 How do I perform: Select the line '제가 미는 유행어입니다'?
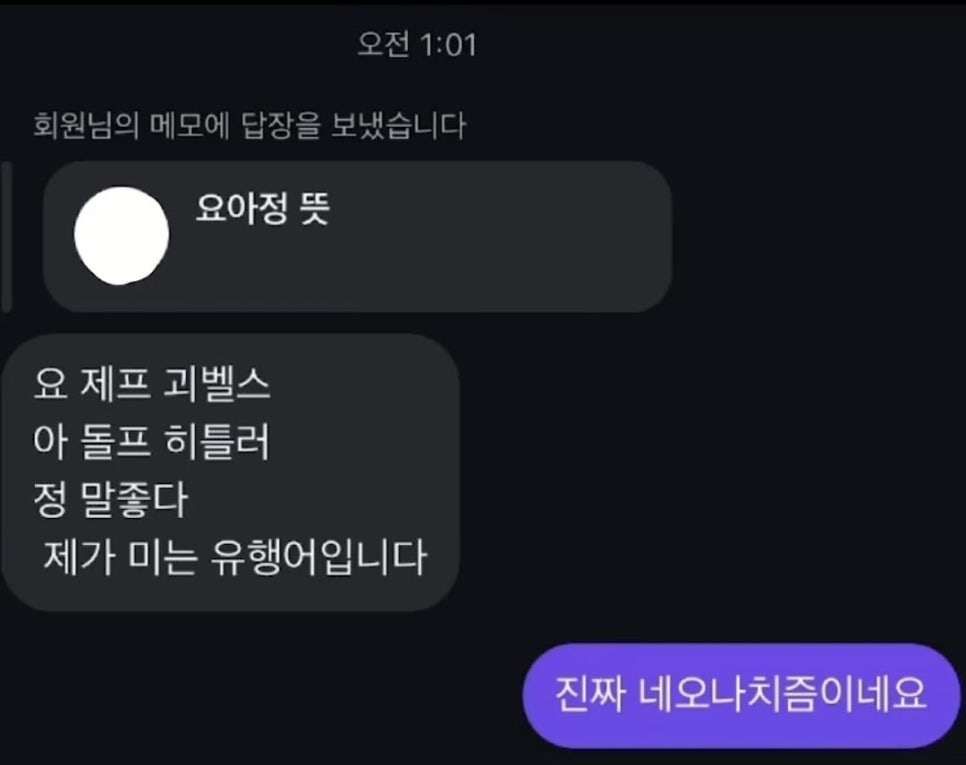point(235,557)
